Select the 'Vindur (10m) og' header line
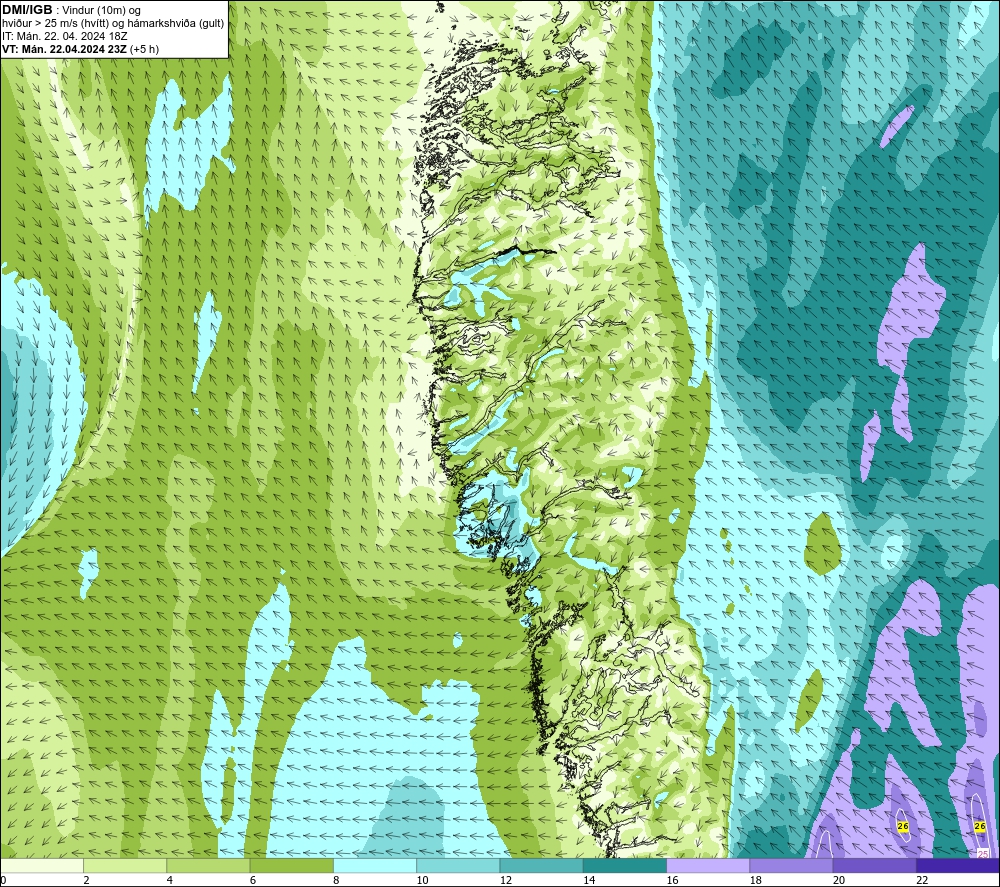Viewport: 1000px width, 887px height. (102, 11)
